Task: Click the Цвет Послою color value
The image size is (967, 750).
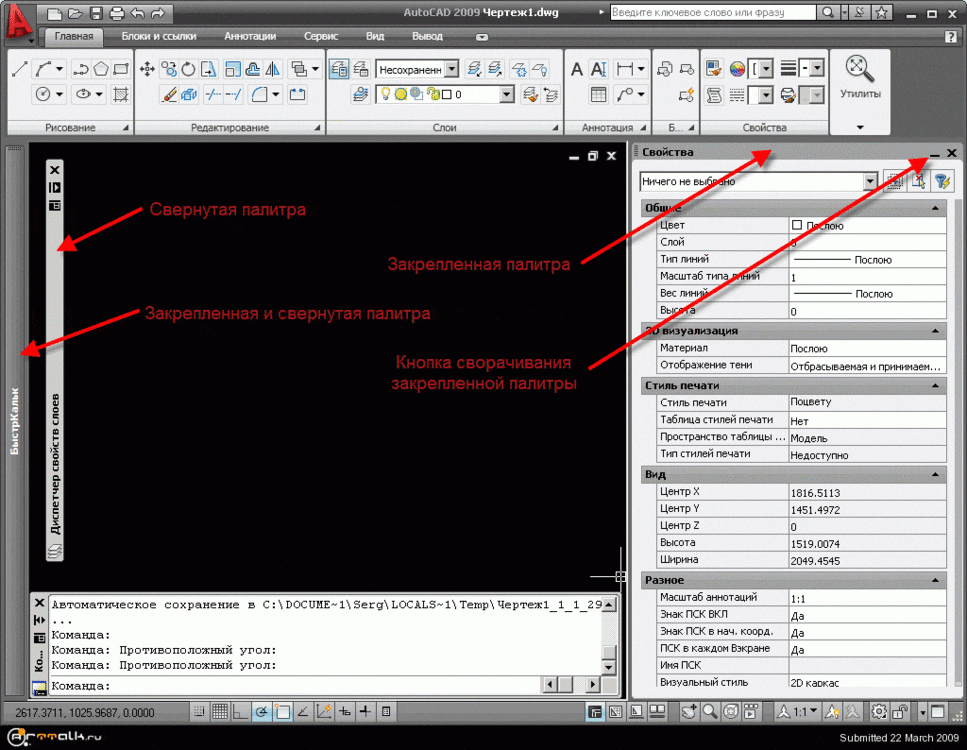Action: pyautogui.click(x=867, y=225)
